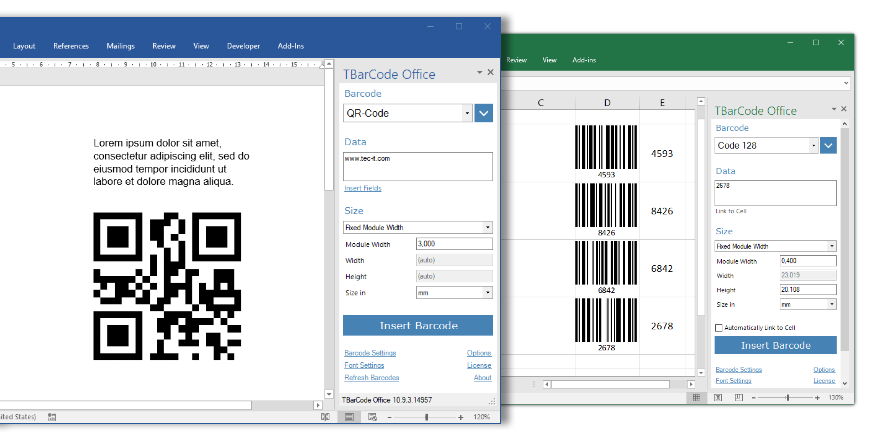Screen dimensions: 880x440
Task: Click the zoom out minus in Word
Action: pos(389,417)
